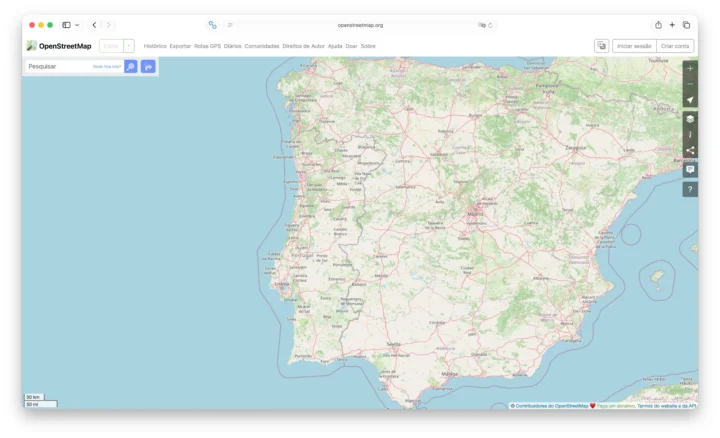Show my location with the arrow icon
The height and width of the screenshot is (438, 720).
click(690, 100)
